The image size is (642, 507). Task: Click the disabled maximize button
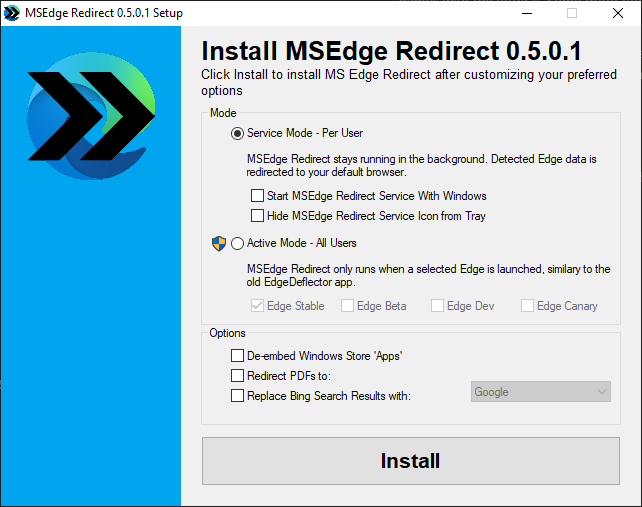[x=572, y=13]
